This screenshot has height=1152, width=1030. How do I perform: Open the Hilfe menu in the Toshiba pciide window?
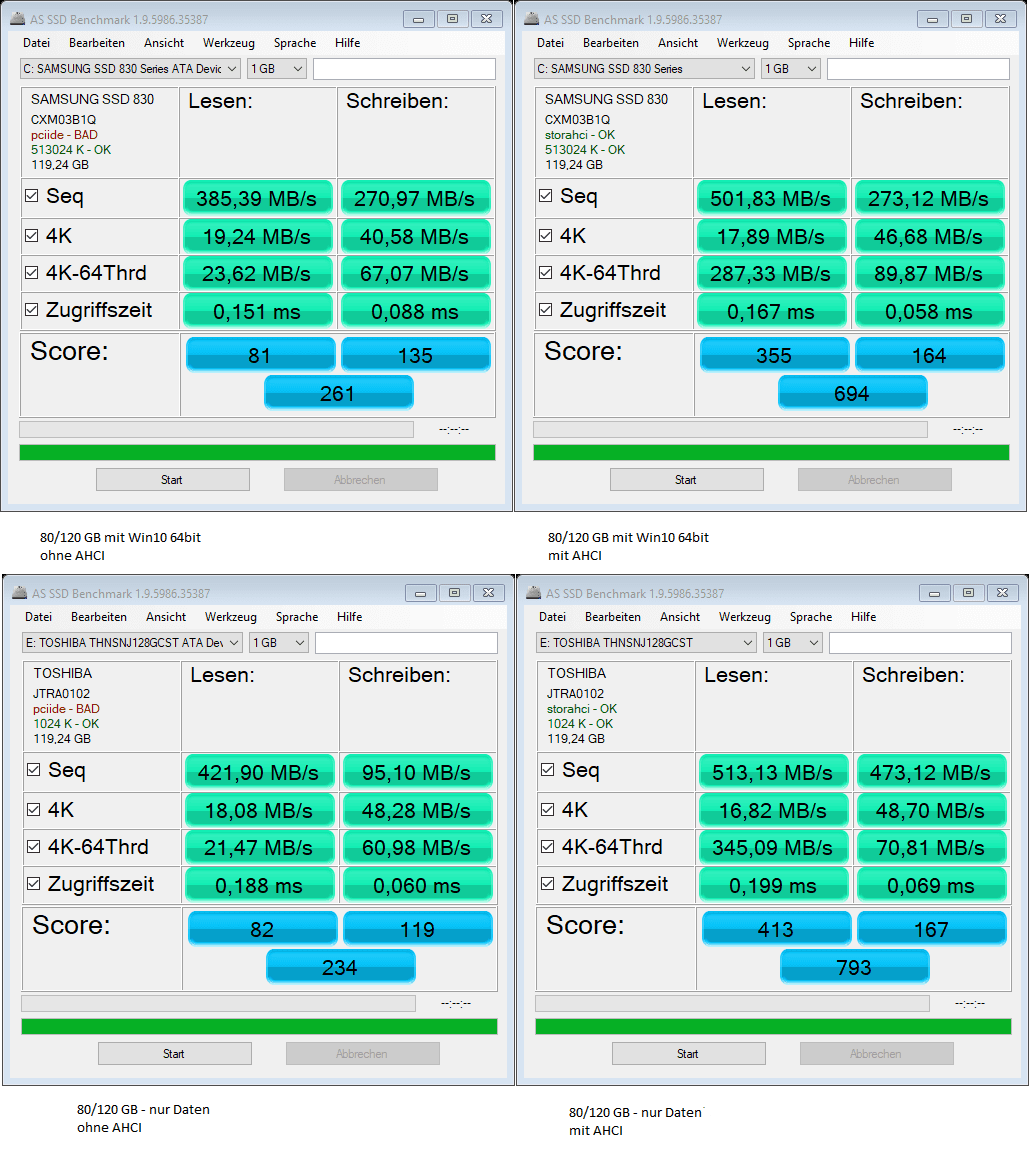click(x=350, y=616)
